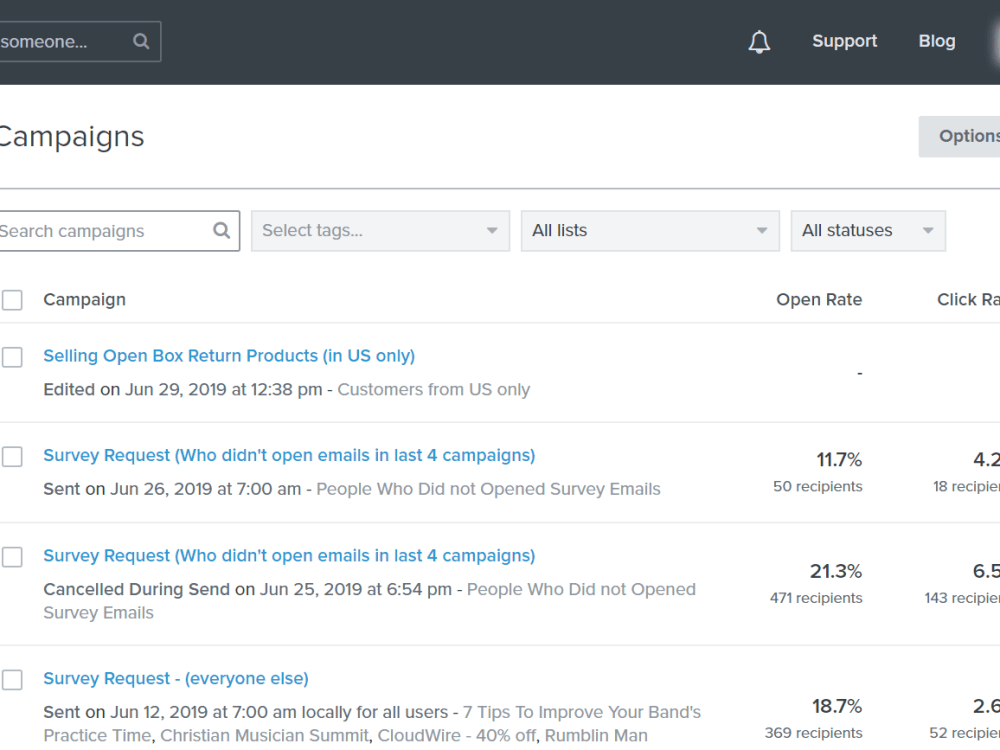Screen dimensions: 1000x750
Task: Click the CloudWire - 40% off list name
Action: coord(457,735)
